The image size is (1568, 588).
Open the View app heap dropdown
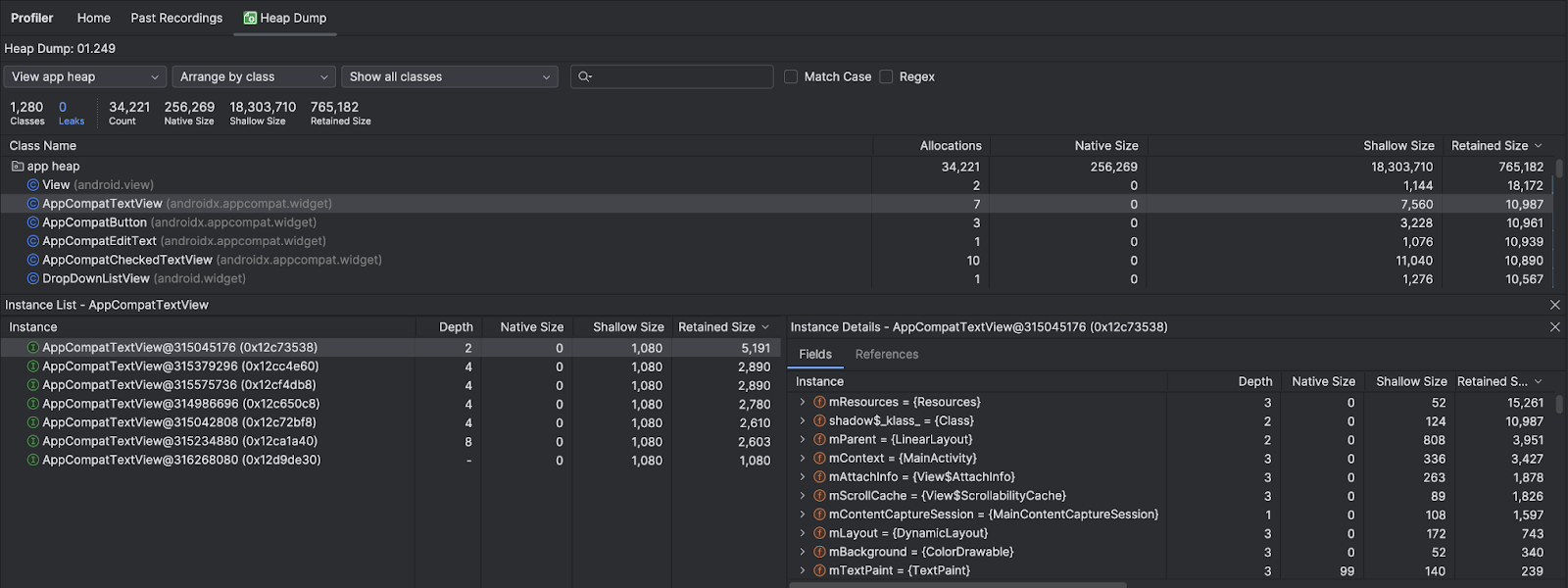coord(84,76)
